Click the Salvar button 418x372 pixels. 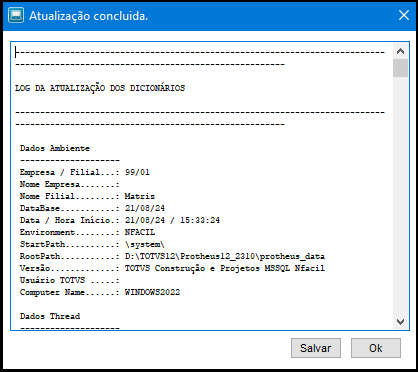coord(316,348)
